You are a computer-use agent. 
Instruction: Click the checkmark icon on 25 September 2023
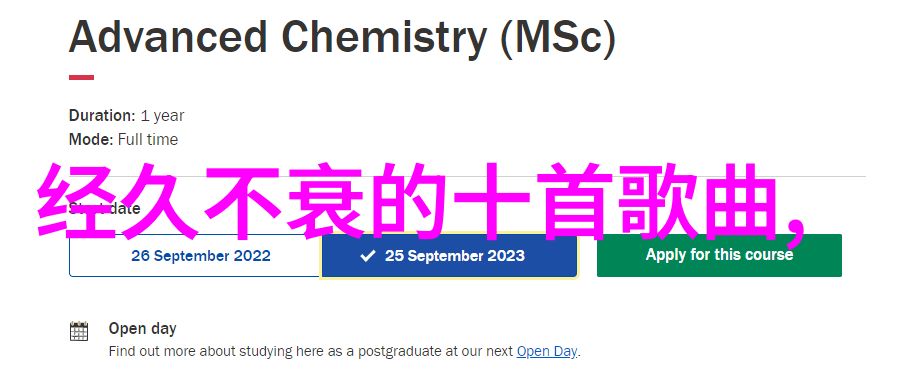[x=367, y=256]
